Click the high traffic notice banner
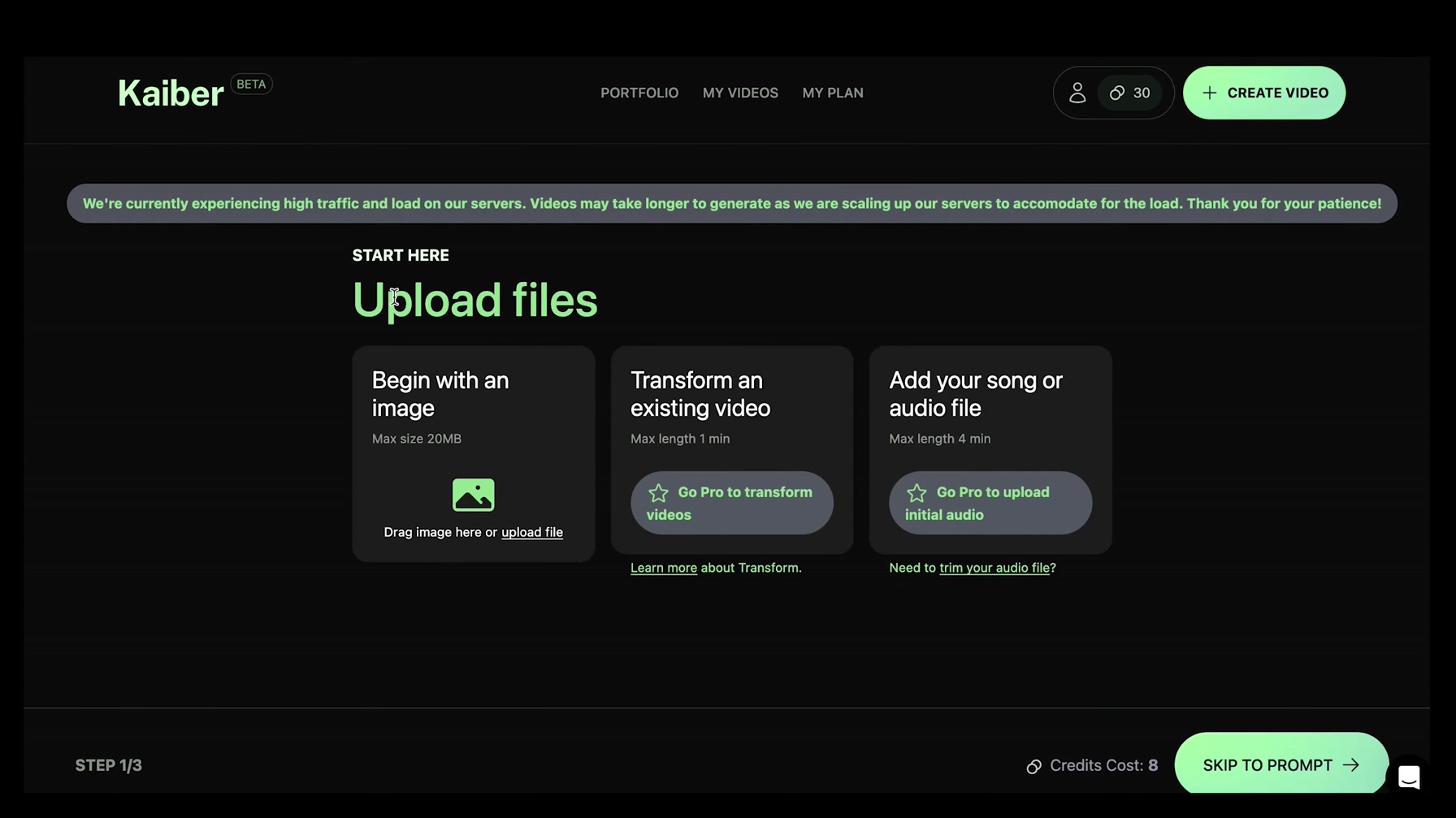The height and width of the screenshot is (818, 1456). 732,203
